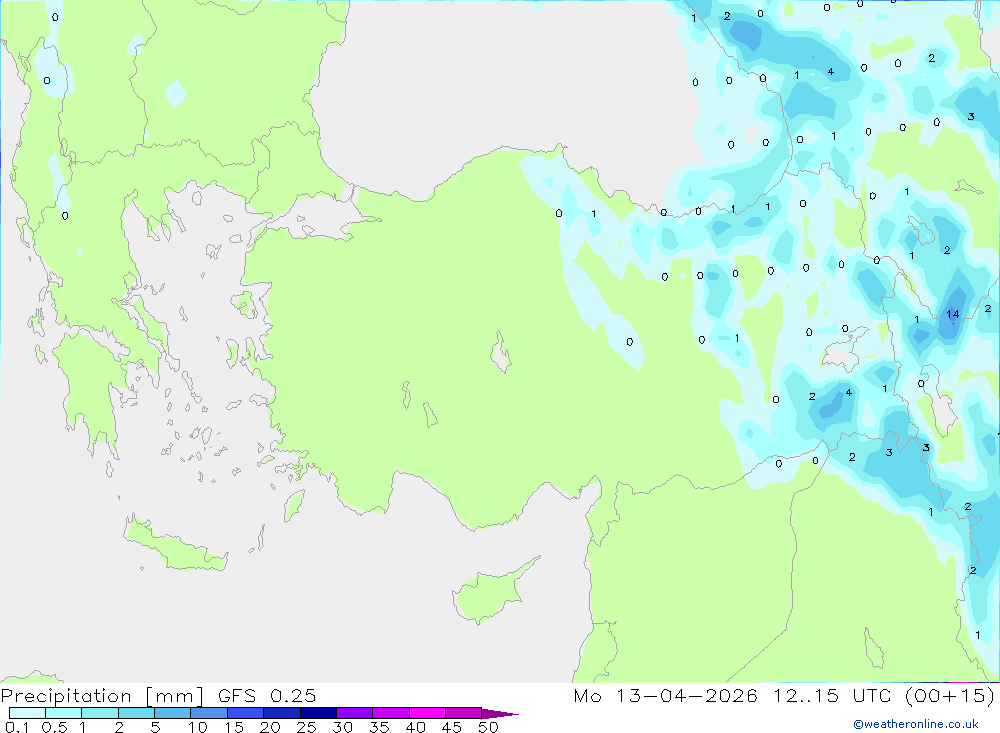This screenshot has height=733, width=1000.
Task: Click the "(00+15)" forecast offset text
Action: 950,695
